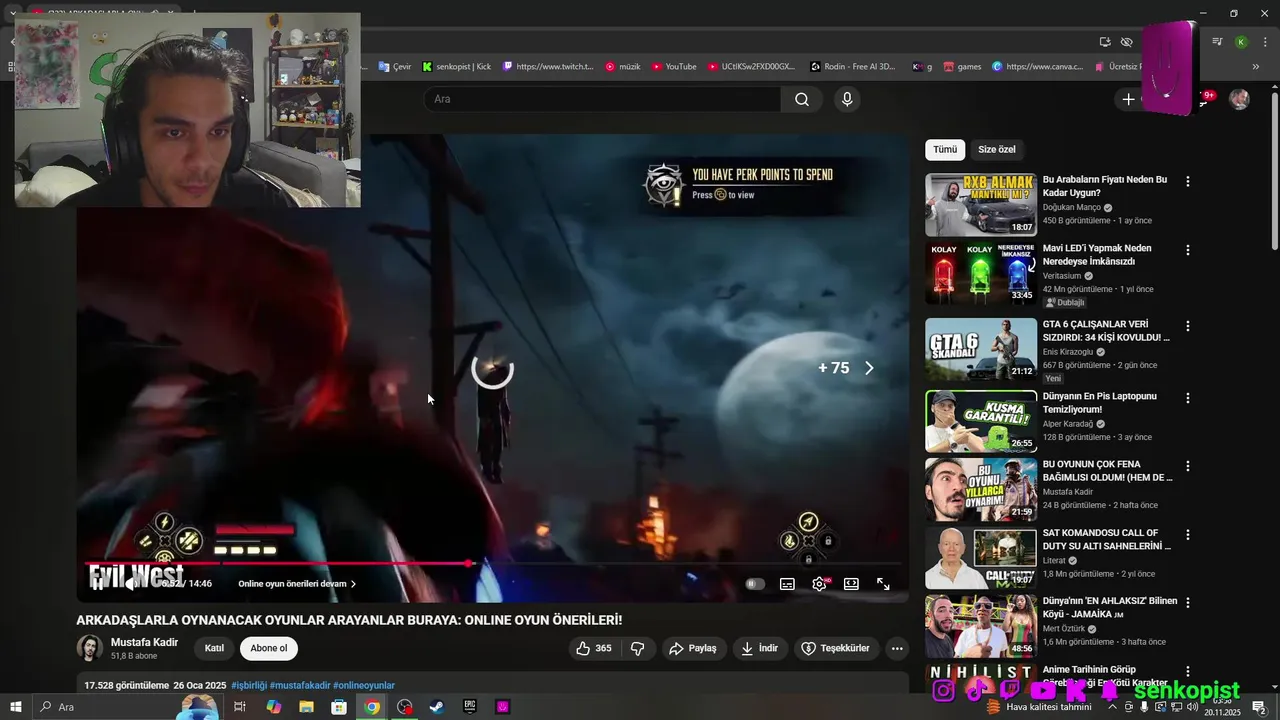This screenshot has height=720, width=1280.
Task: Download the video with the İndir button
Action: [759, 648]
